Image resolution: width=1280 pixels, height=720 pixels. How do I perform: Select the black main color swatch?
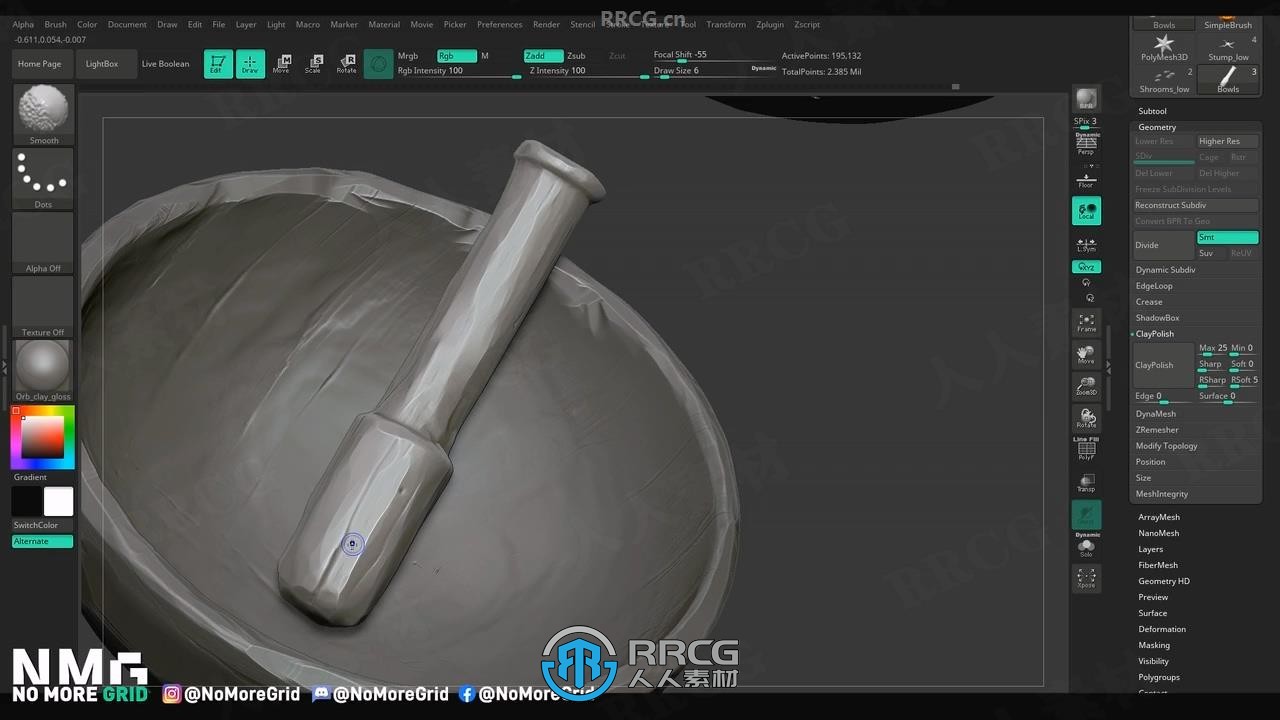(x=27, y=502)
